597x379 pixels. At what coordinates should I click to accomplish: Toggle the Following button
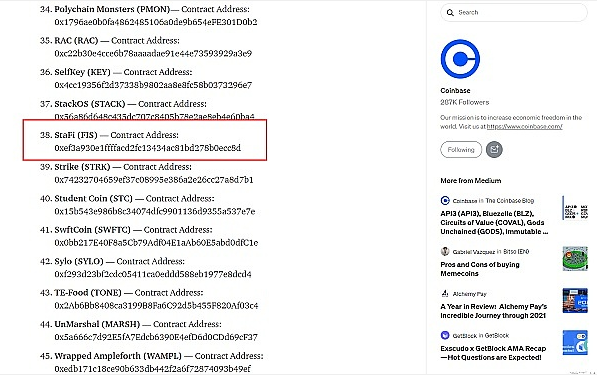tap(461, 149)
